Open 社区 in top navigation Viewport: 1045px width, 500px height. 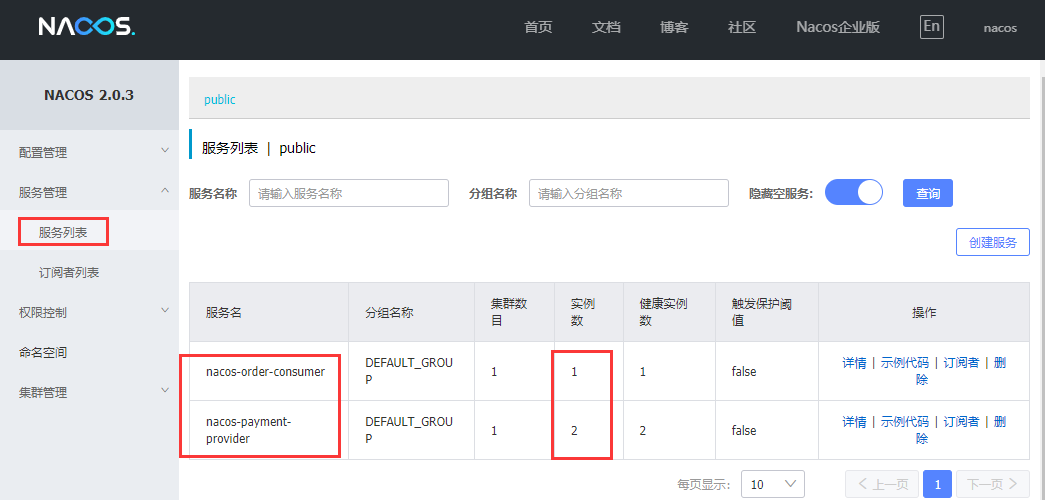point(742,27)
